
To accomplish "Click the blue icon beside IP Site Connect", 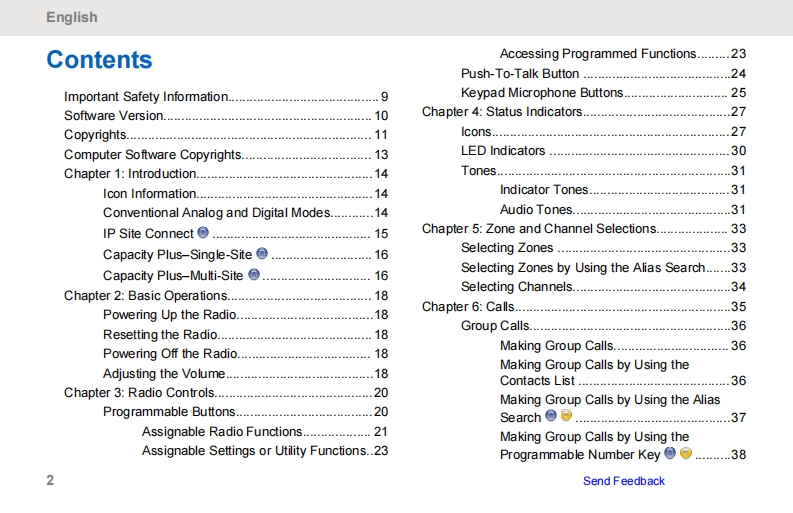I will (203, 233).
